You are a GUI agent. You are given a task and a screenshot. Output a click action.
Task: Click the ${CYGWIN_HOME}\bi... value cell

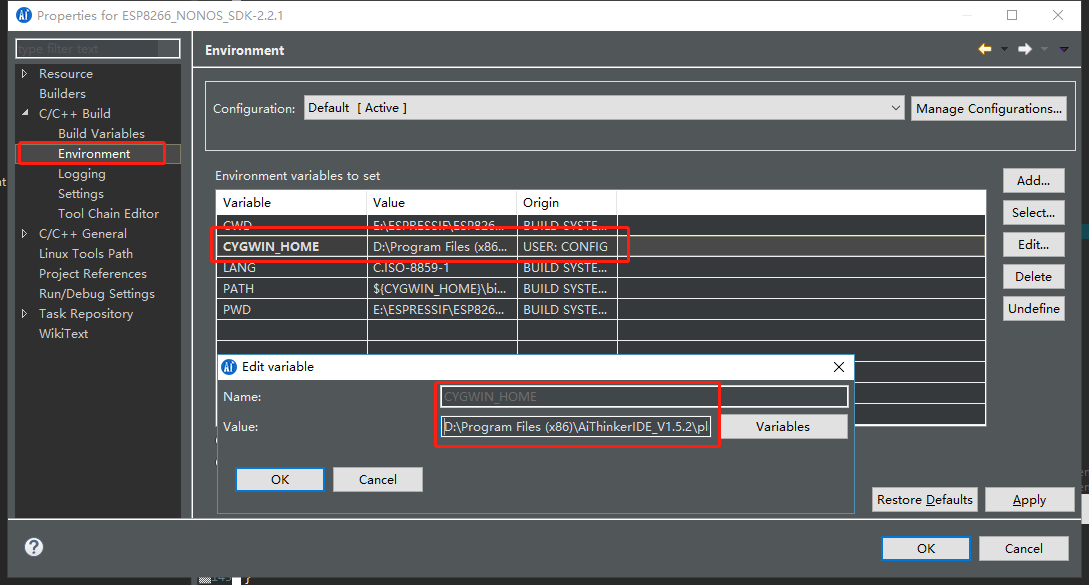(x=442, y=288)
